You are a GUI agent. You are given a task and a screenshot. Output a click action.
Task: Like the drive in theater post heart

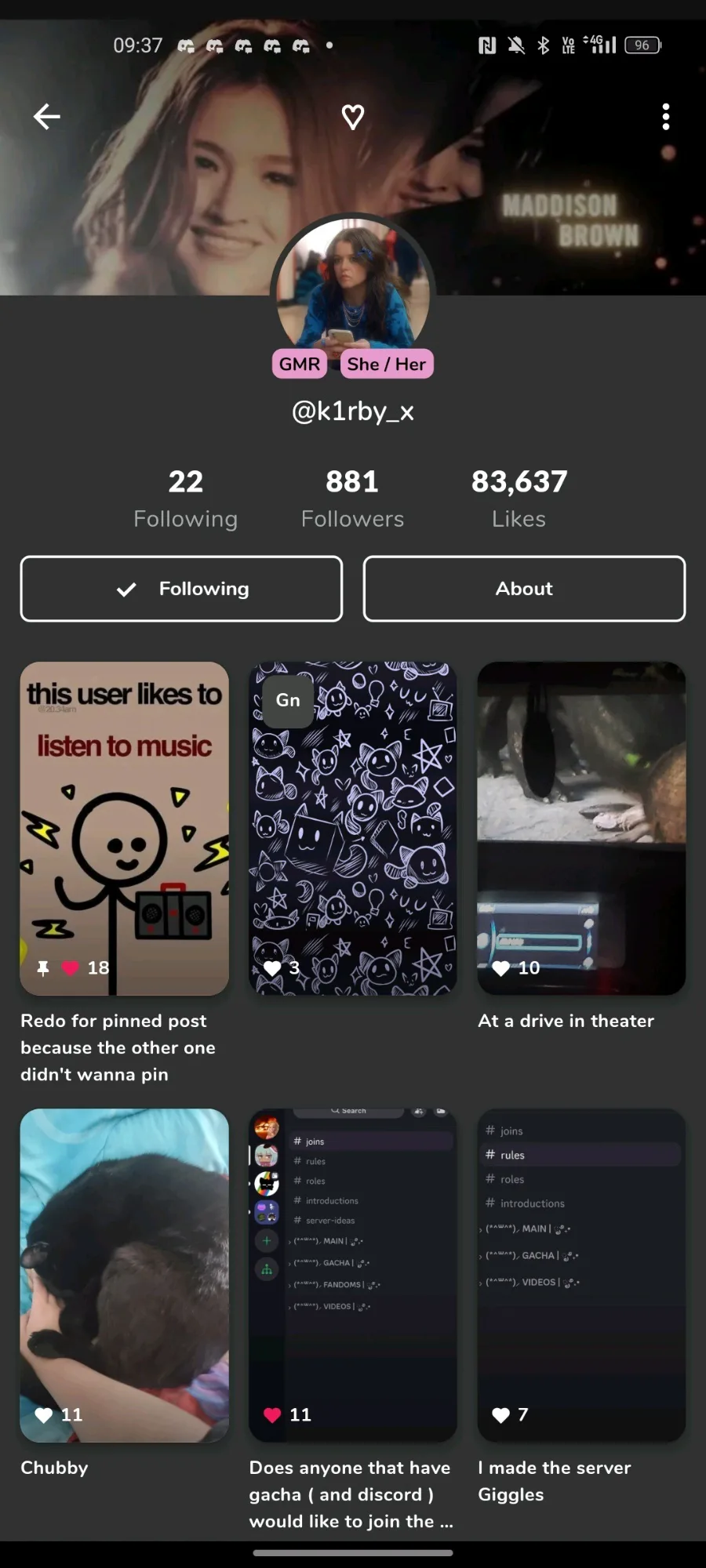point(501,968)
